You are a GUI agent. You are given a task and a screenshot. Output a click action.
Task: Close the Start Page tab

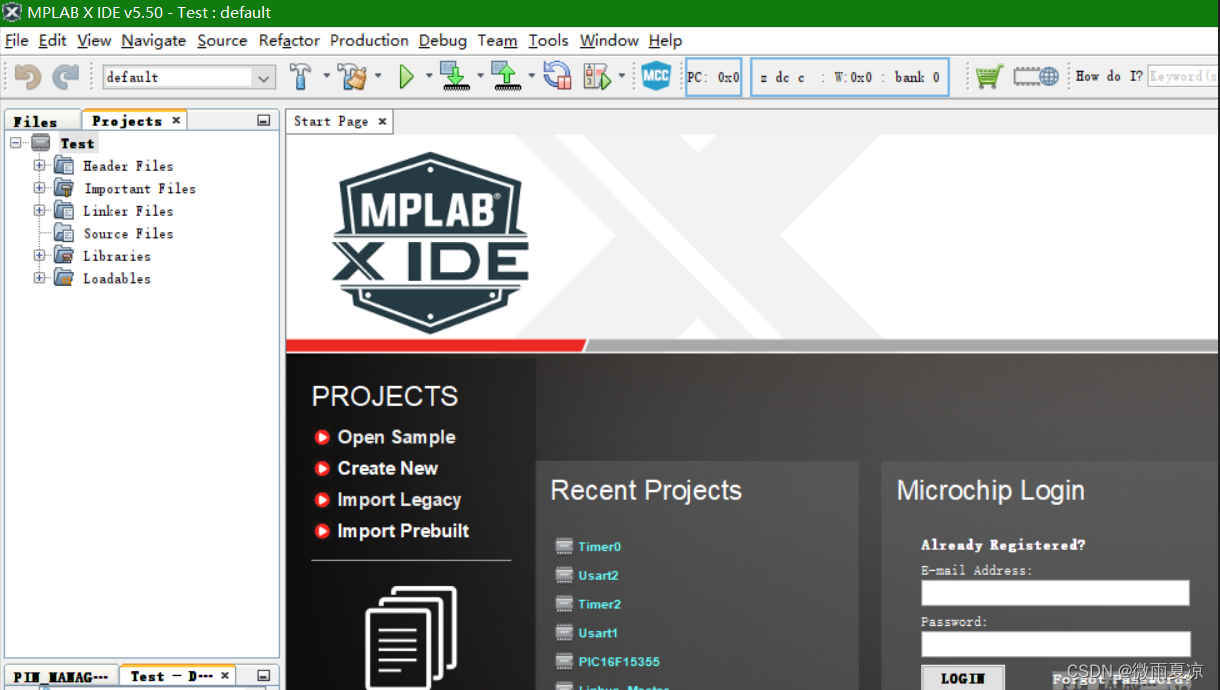point(382,121)
